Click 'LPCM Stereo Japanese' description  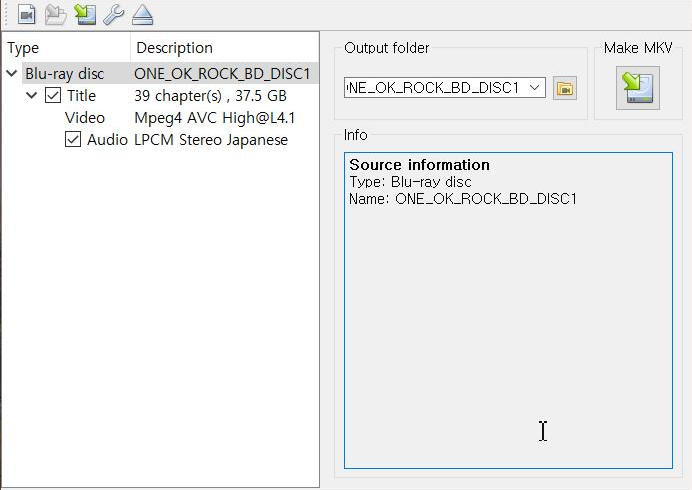pyautogui.click(x=211, y=139)
